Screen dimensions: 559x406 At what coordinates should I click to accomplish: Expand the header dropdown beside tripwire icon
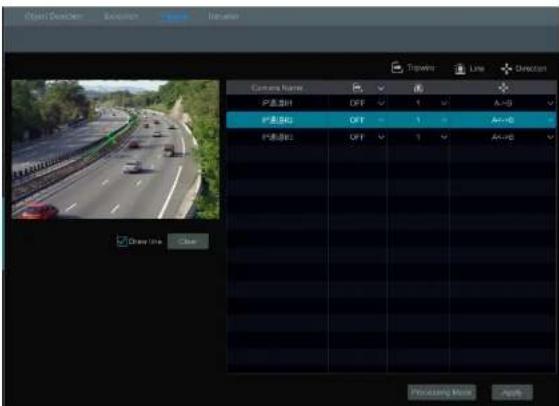(381, 88)
